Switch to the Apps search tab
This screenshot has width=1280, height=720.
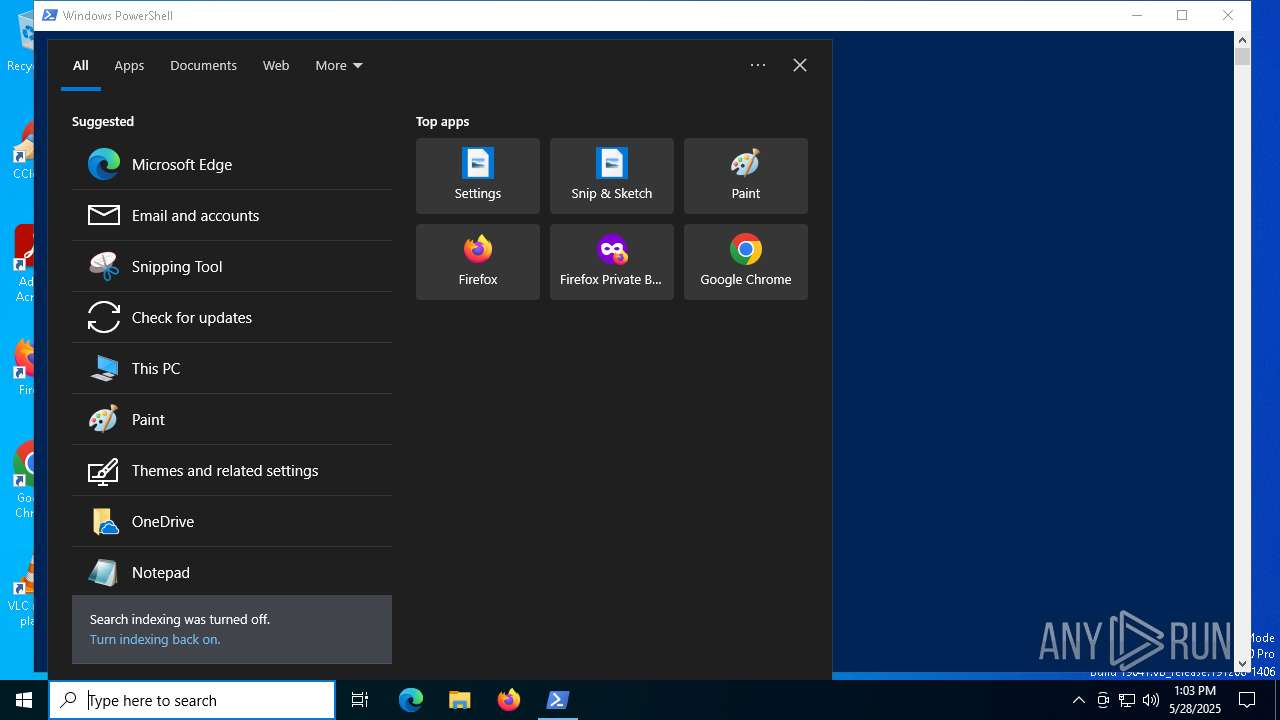[x=129, y=65]
